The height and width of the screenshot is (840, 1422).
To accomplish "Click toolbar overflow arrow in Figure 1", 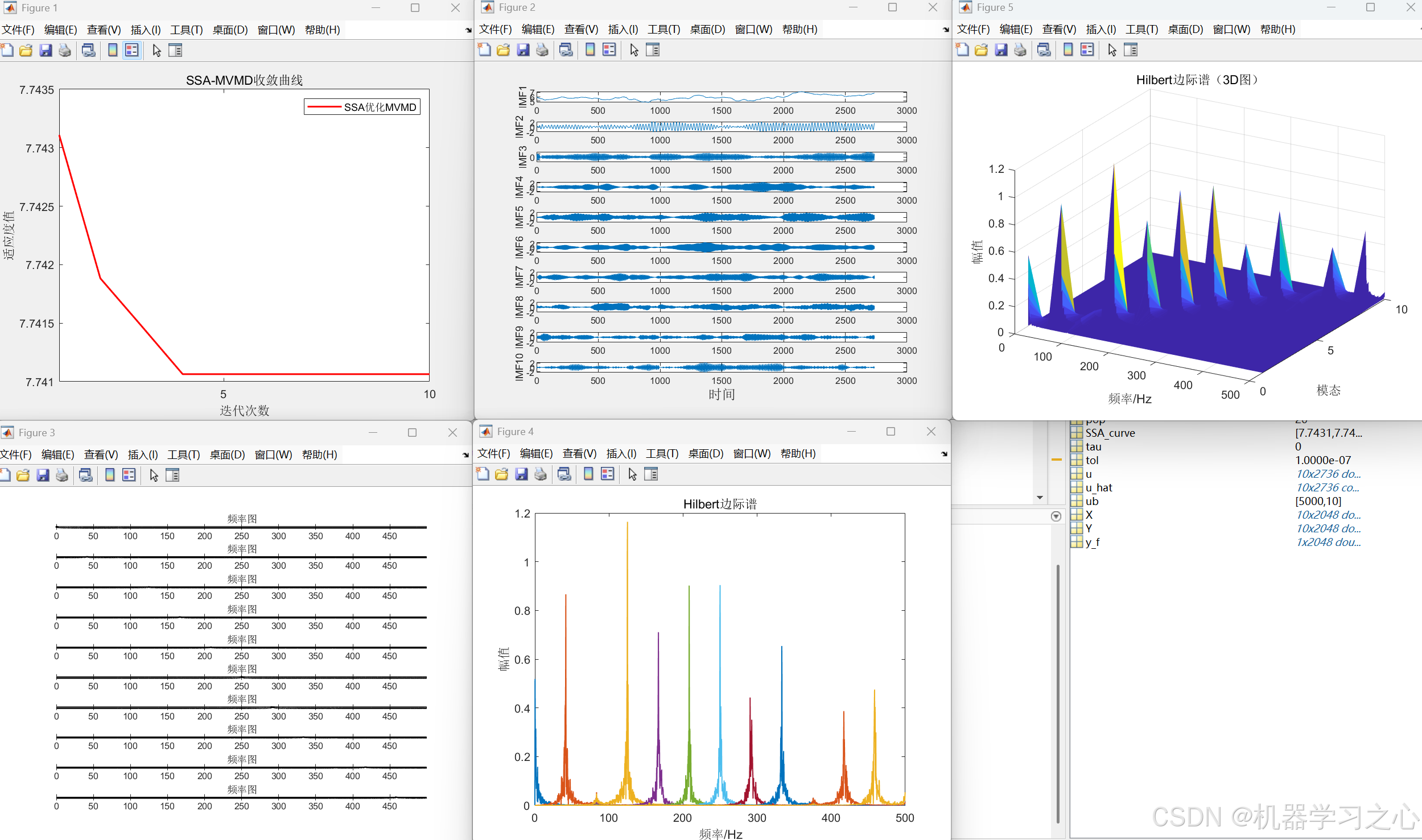I will tap(468, 30).
